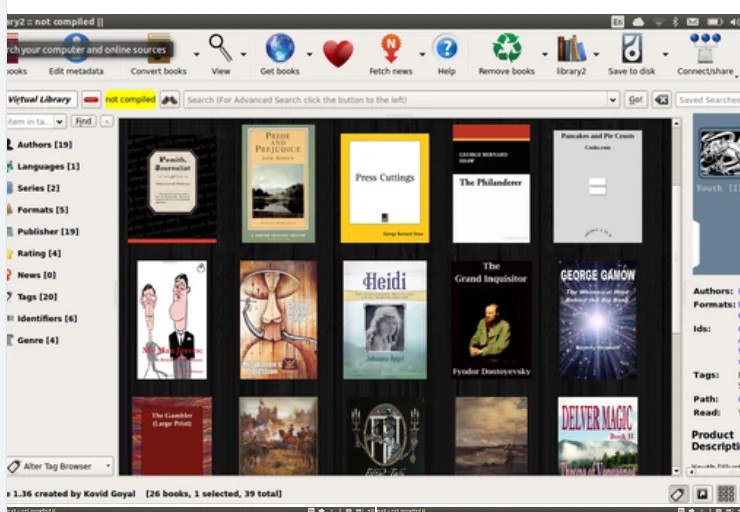Select the Delver Magic book cover

pyautogui.click(x=597, y=436)
